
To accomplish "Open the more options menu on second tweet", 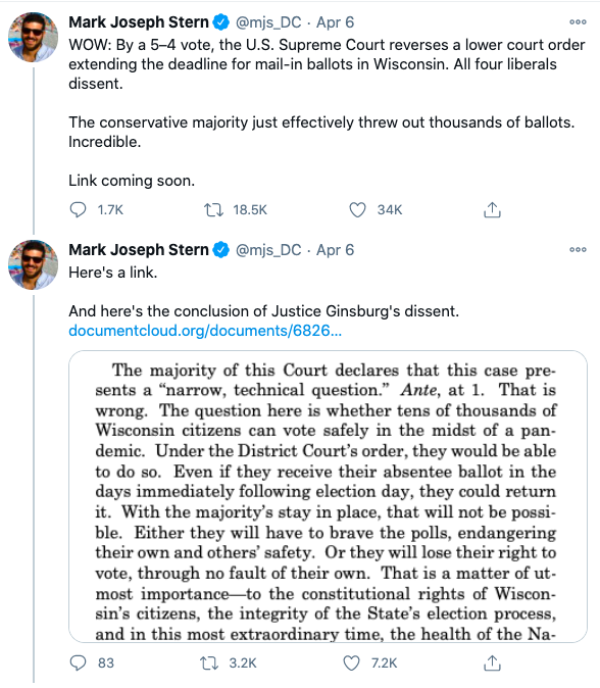I will [578, 249].
